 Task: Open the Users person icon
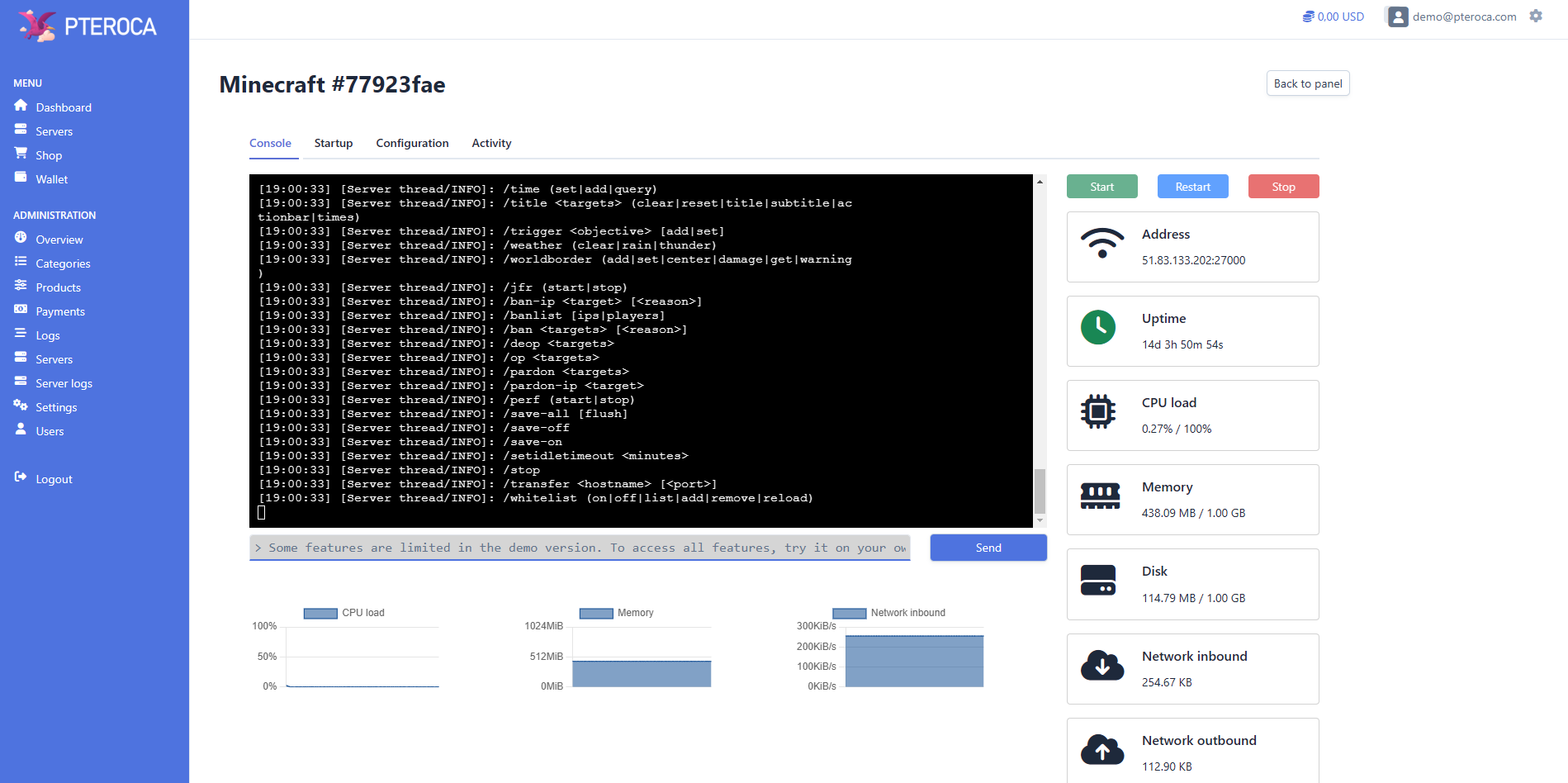pyautogui.click(x=21, y=429)
